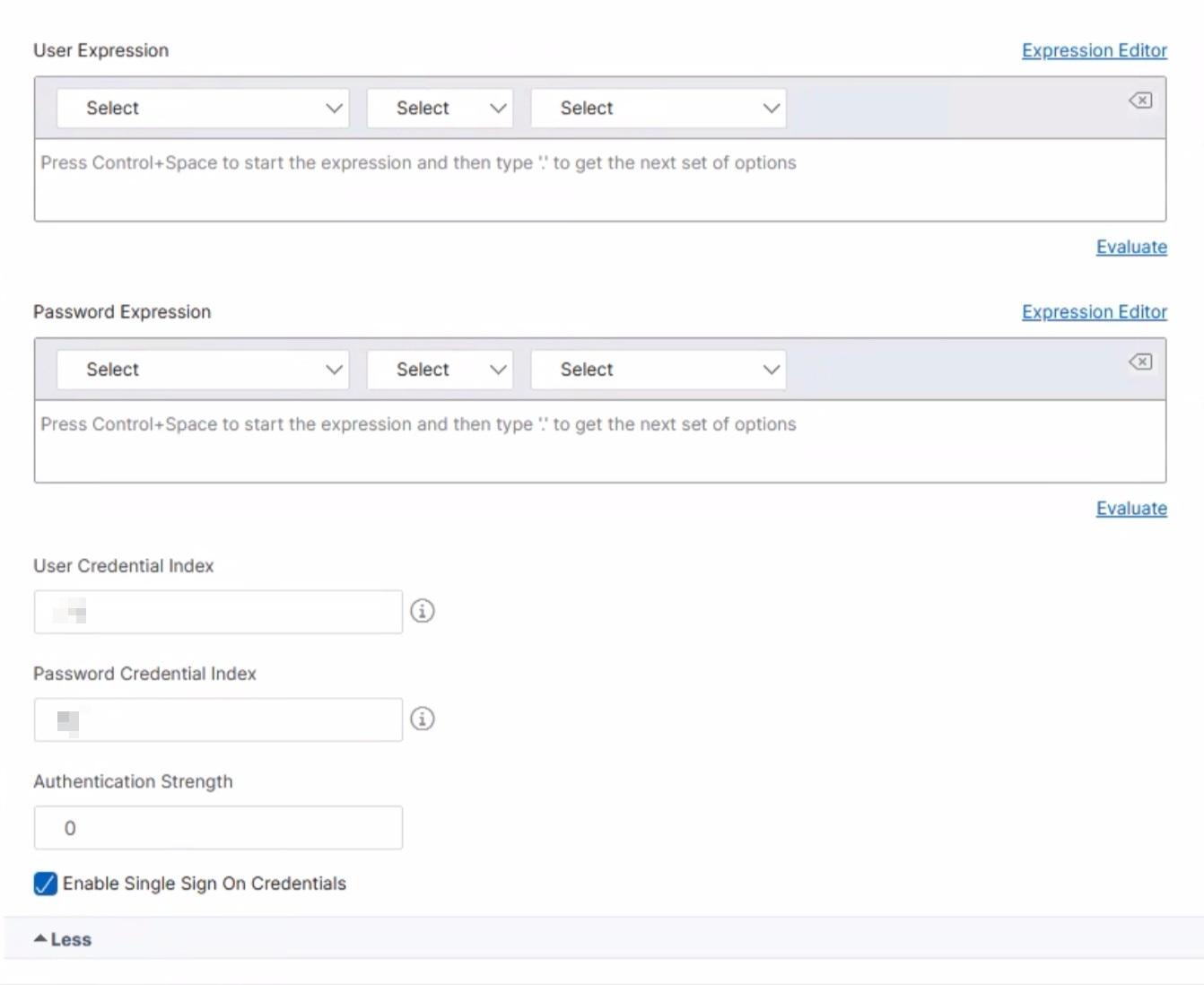Focus the User Credential Index field
The width and height of the screenshot is (1204, 985).
tap(218, 612)
